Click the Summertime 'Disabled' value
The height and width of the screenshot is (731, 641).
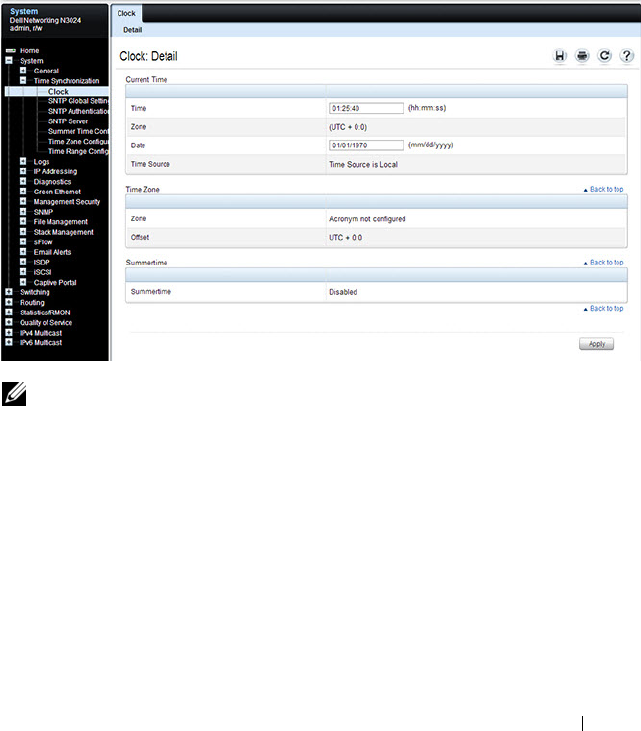tap(343, 292)
